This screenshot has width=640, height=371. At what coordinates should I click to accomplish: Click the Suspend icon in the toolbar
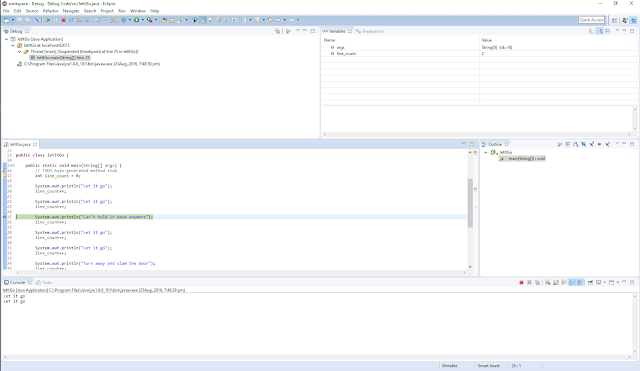pyautogui.click(x=55, y=20)
